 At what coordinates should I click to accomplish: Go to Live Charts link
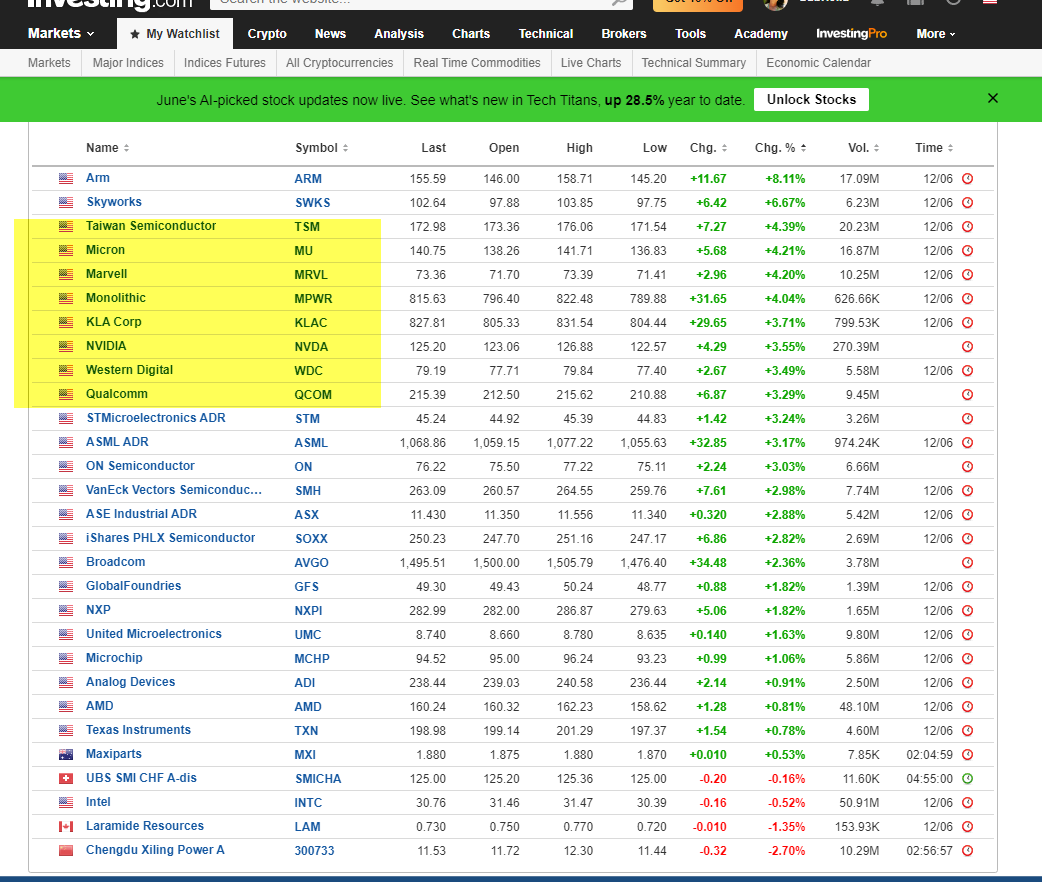tap(591, 63)
